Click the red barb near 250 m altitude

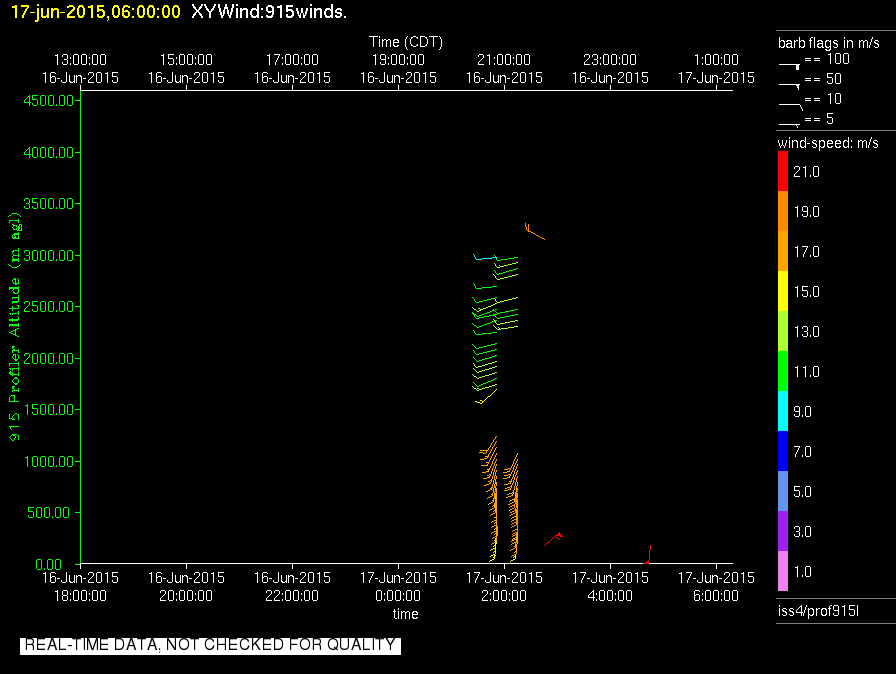[x=553, y=539]
